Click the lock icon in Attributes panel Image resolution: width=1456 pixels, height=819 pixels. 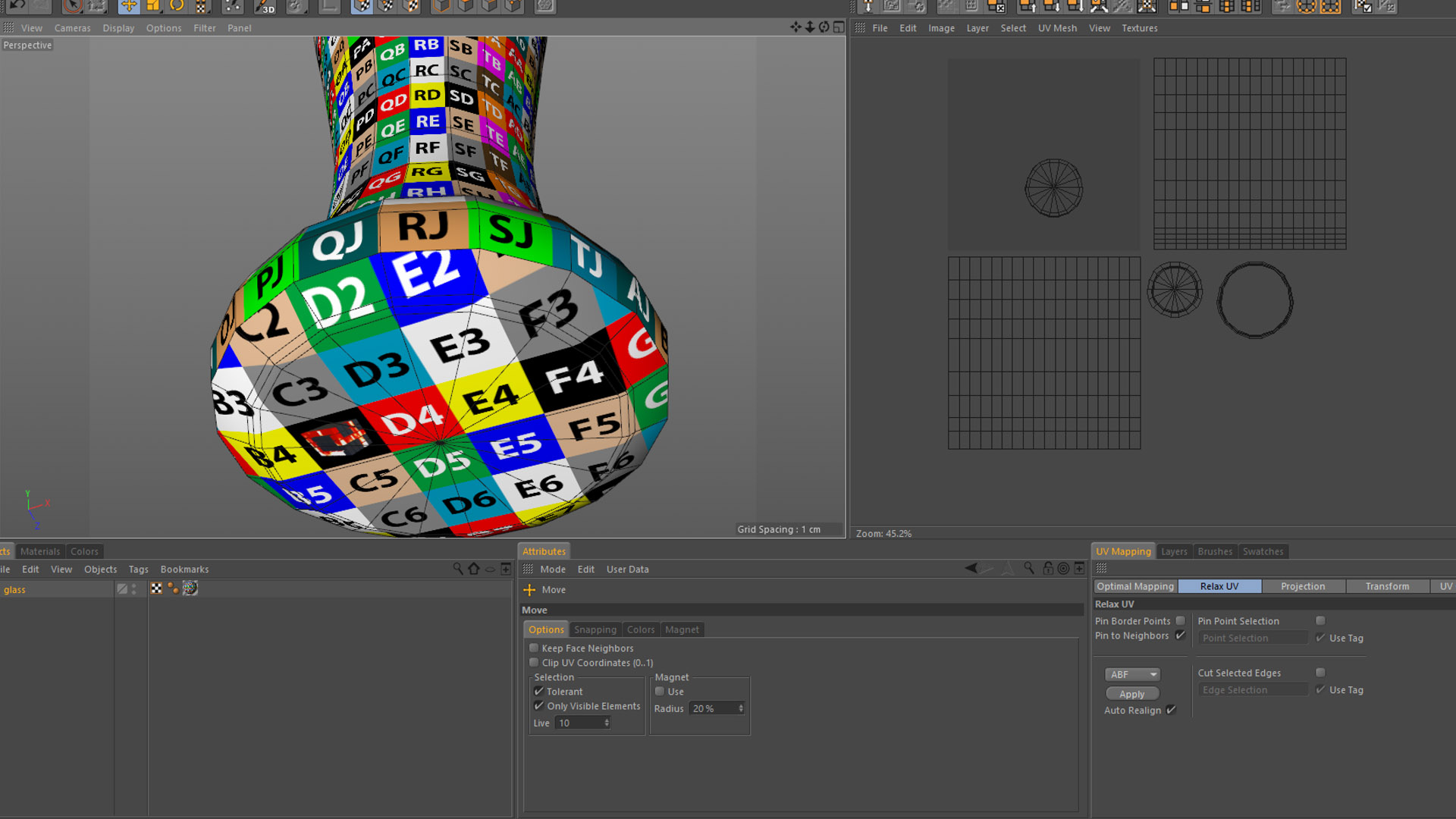tap(1047, 569)
